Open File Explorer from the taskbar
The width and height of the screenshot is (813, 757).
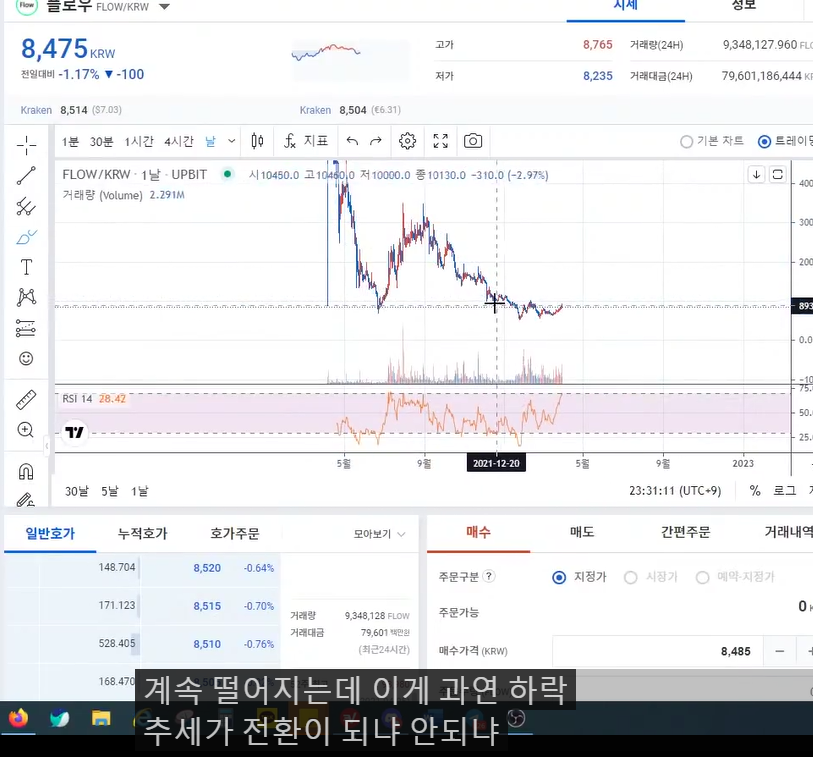tap(101, 719)
